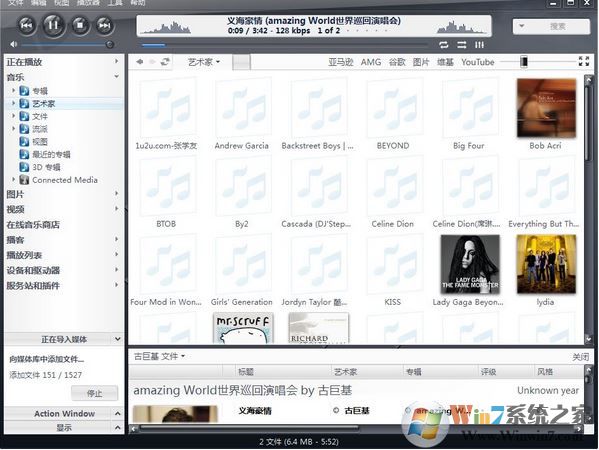
Task: Refresh the view with the sync icon
Action: [x=165, y=62]
